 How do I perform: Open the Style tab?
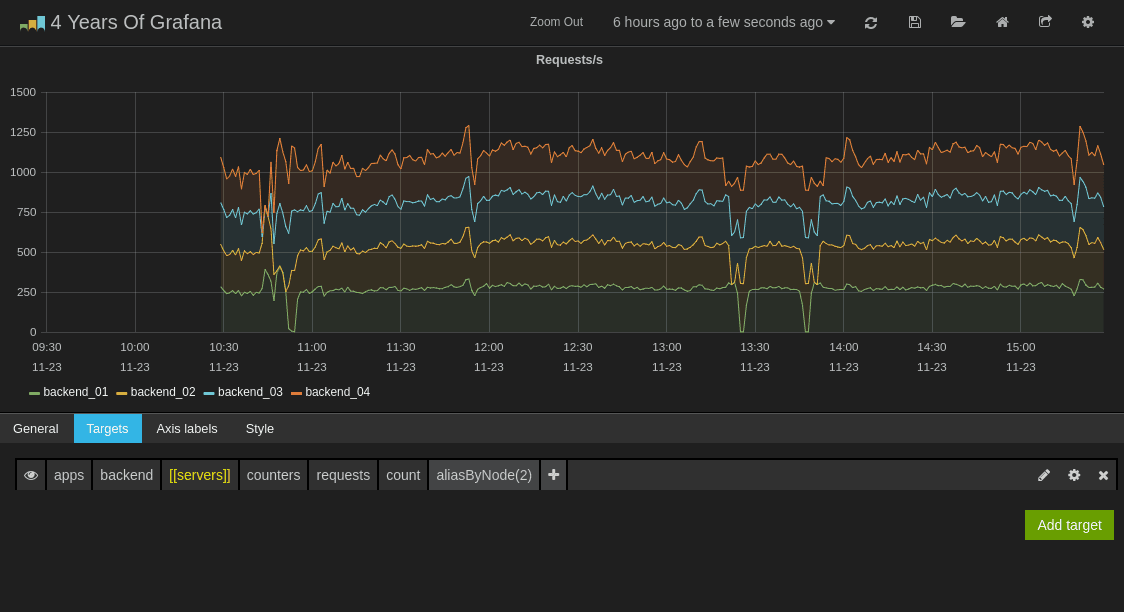(x=259, y=429)
